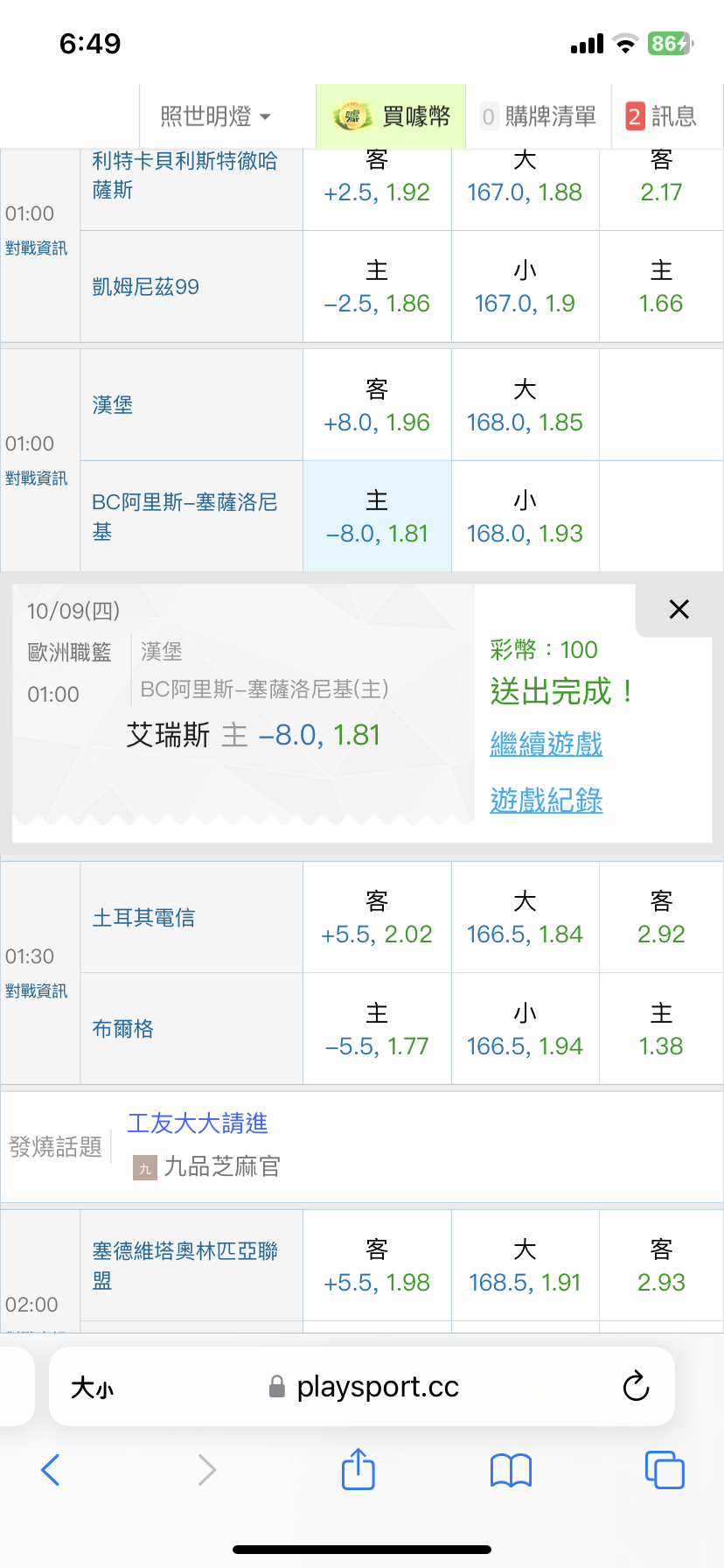
Task: Open 對戰資訊 for the 01:30 game
Action: pos(36,991)
